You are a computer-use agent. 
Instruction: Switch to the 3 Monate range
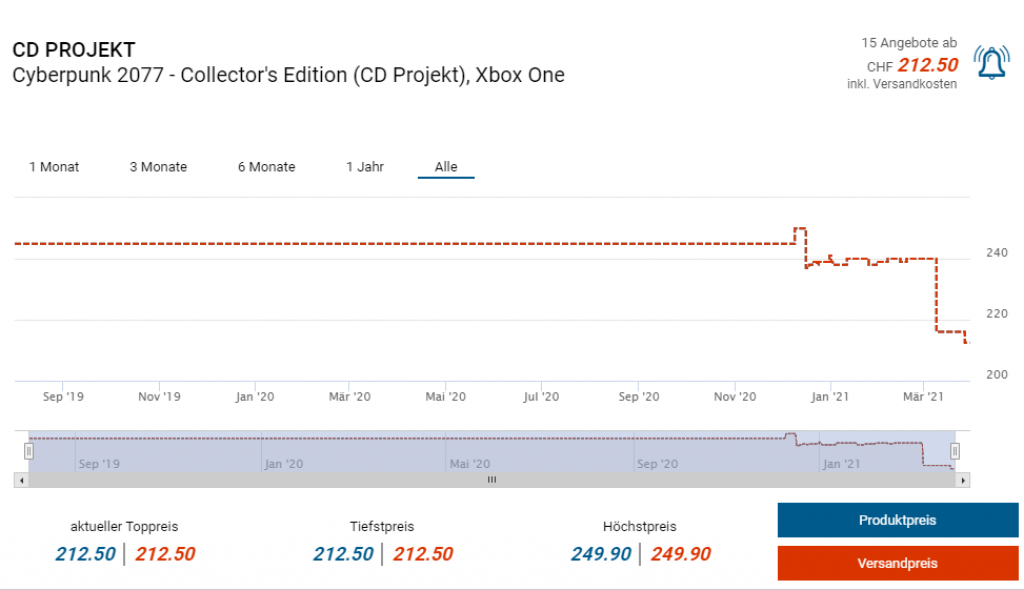[158, 167]
